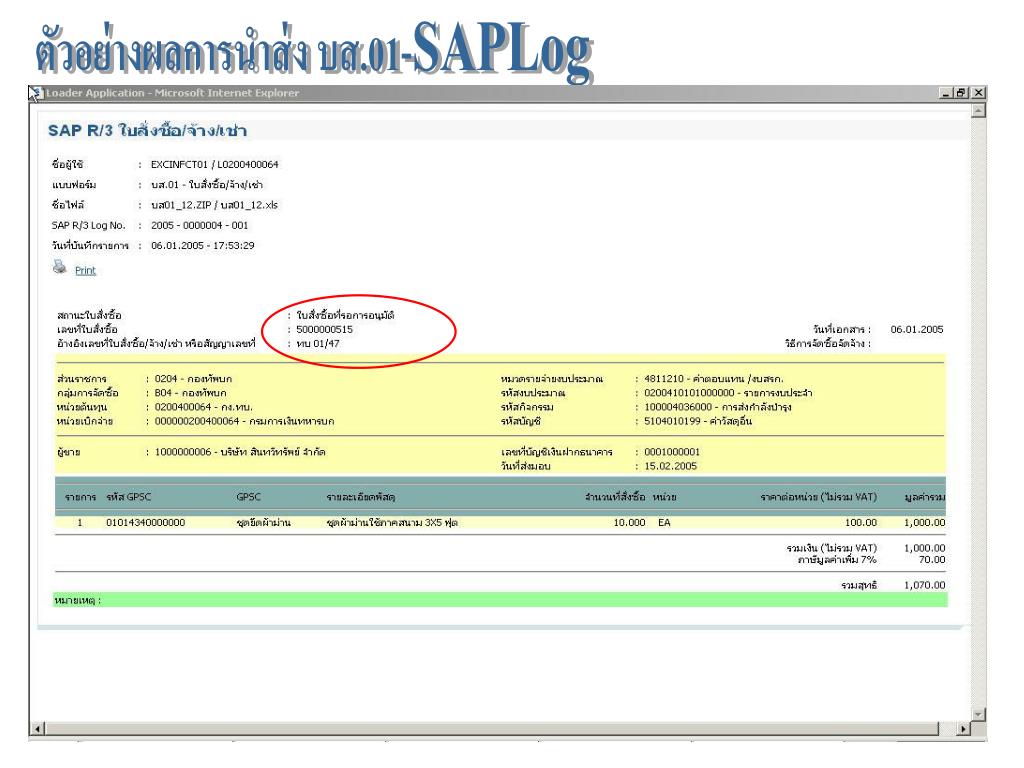Select GPSC code 01014340000000 in row 1
Screen dimensions: 1024x768
[146, 522]
